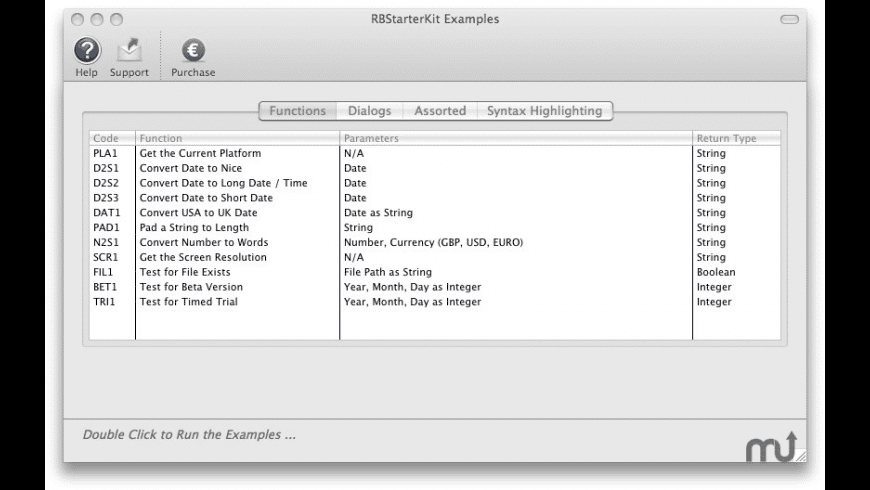Click the FIL1 code cell
Image resolution: width=870 pixels, height=490 pixels.
click(103, 272)
